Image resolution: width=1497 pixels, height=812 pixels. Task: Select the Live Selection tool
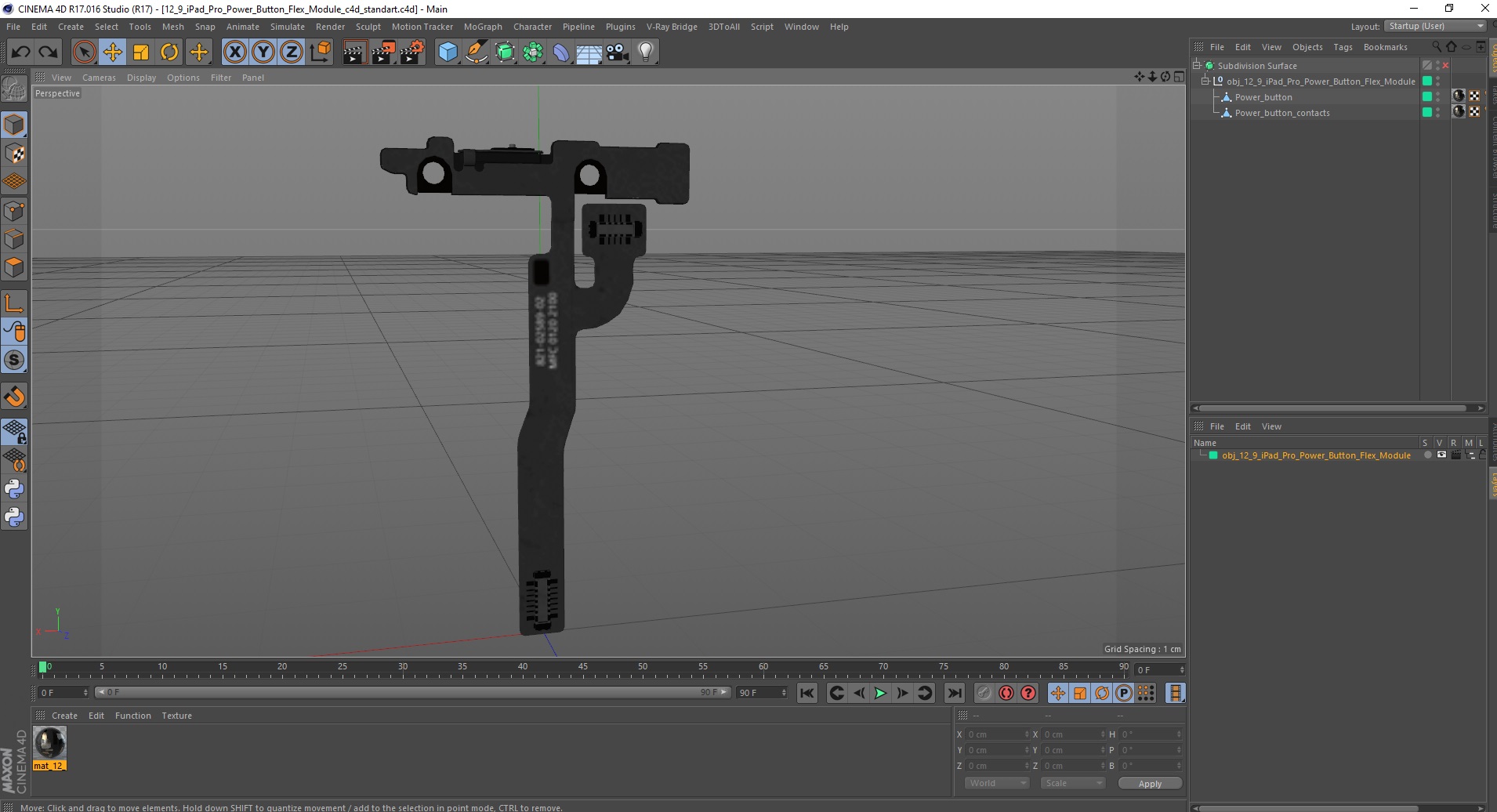point(84,53)
